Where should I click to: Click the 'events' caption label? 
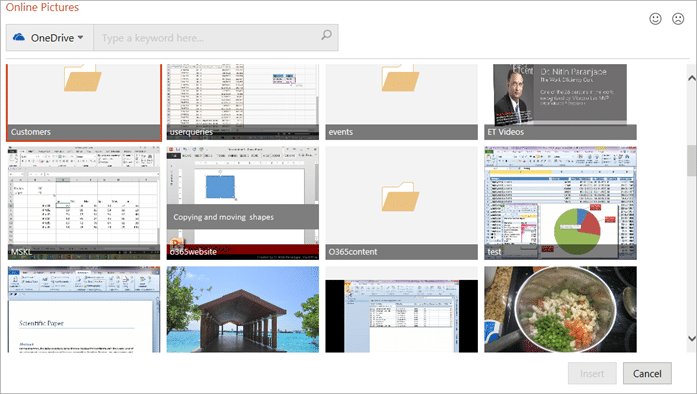(x=340, y=132)
